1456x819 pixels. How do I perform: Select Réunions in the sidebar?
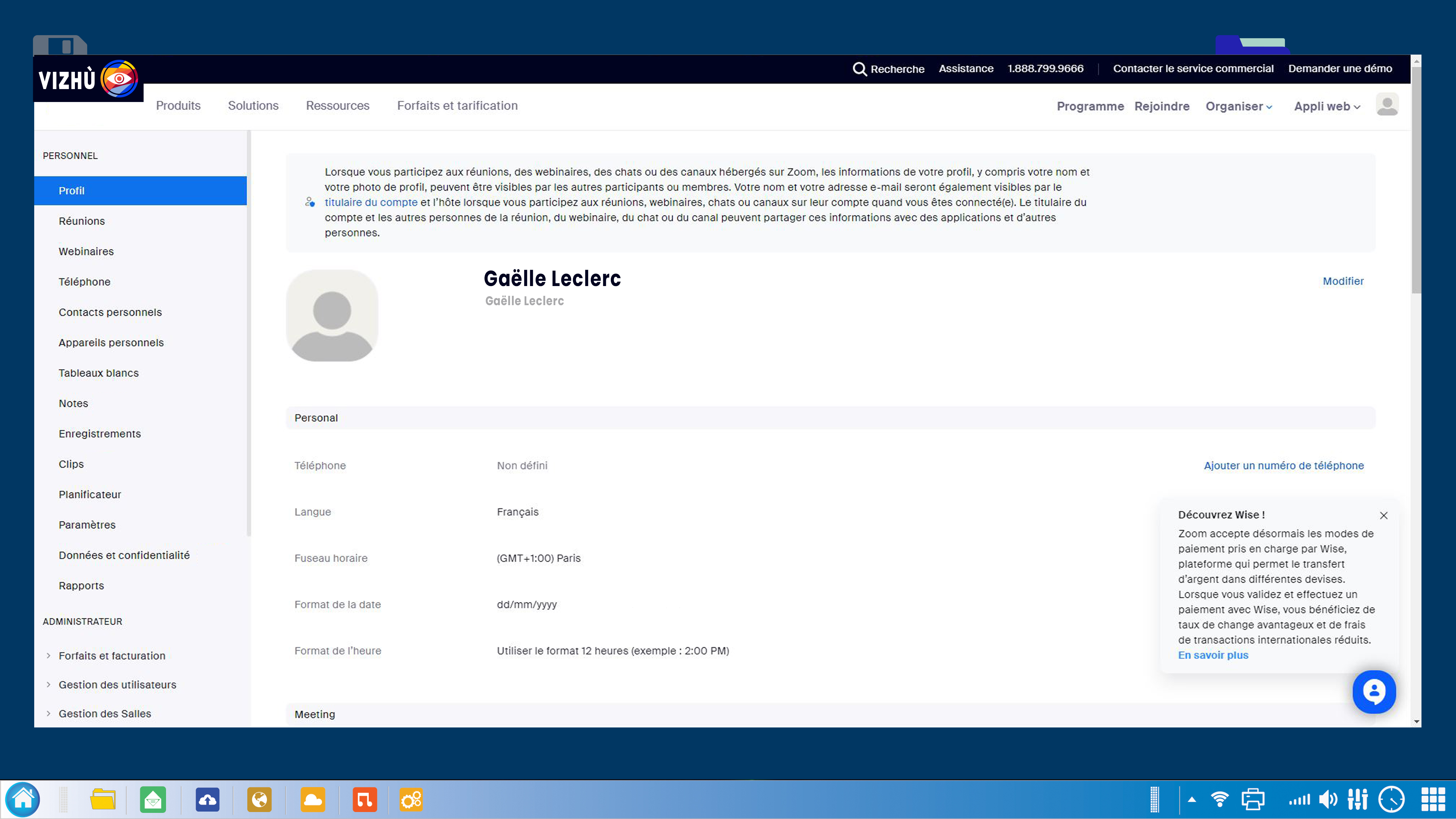82,221
